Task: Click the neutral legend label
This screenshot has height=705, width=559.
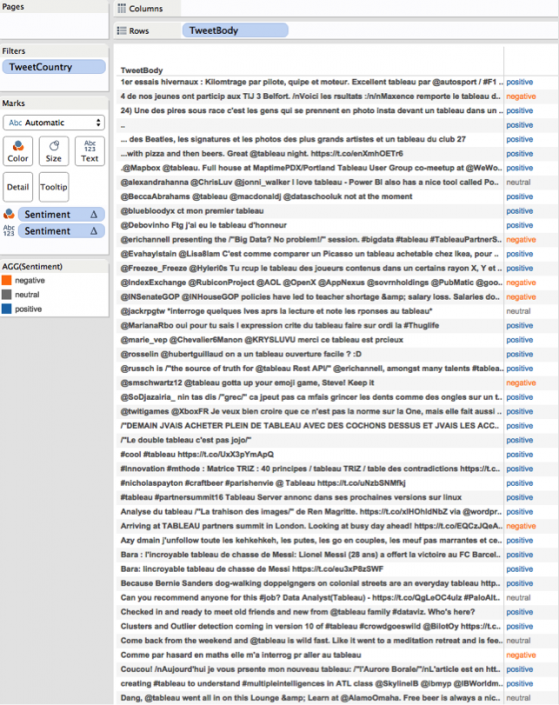Action: click(x=27, y=294)
